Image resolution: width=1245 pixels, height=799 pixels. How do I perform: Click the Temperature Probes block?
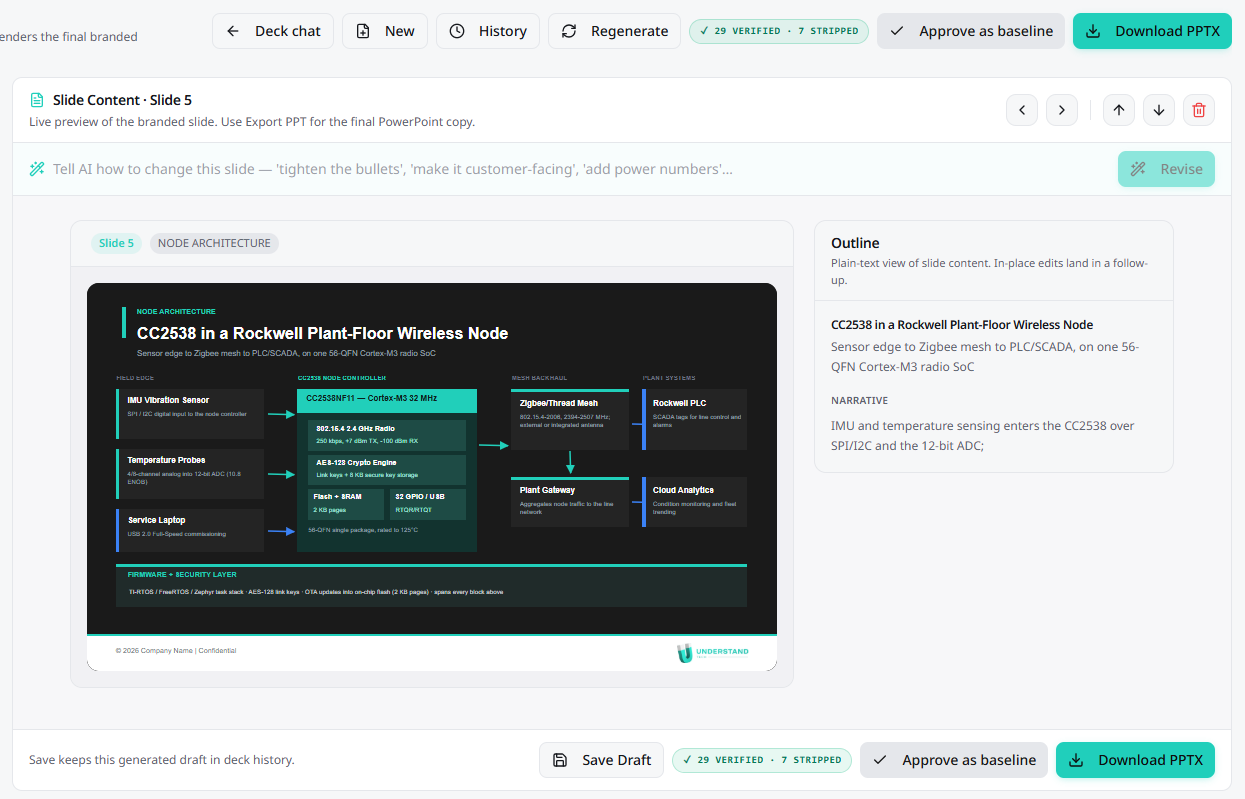tap(190, 474)
